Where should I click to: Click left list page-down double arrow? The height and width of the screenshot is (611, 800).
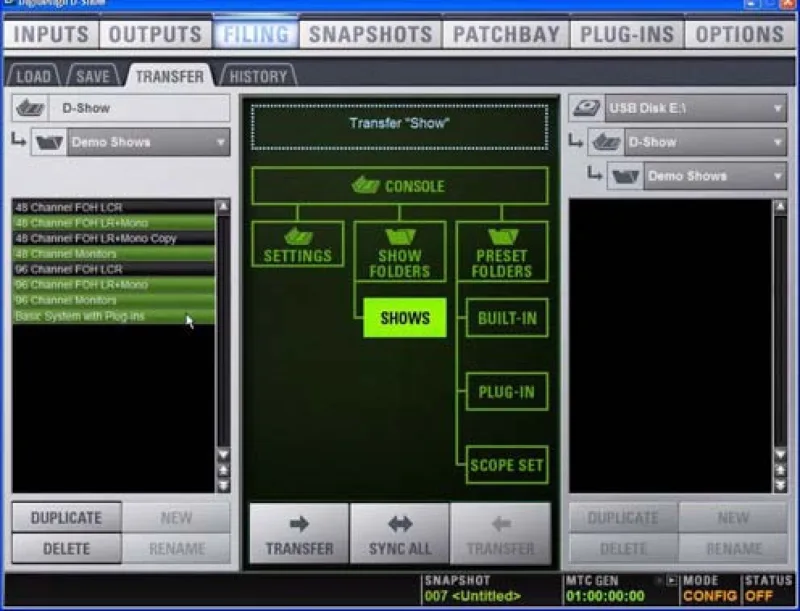coord(223,486)
